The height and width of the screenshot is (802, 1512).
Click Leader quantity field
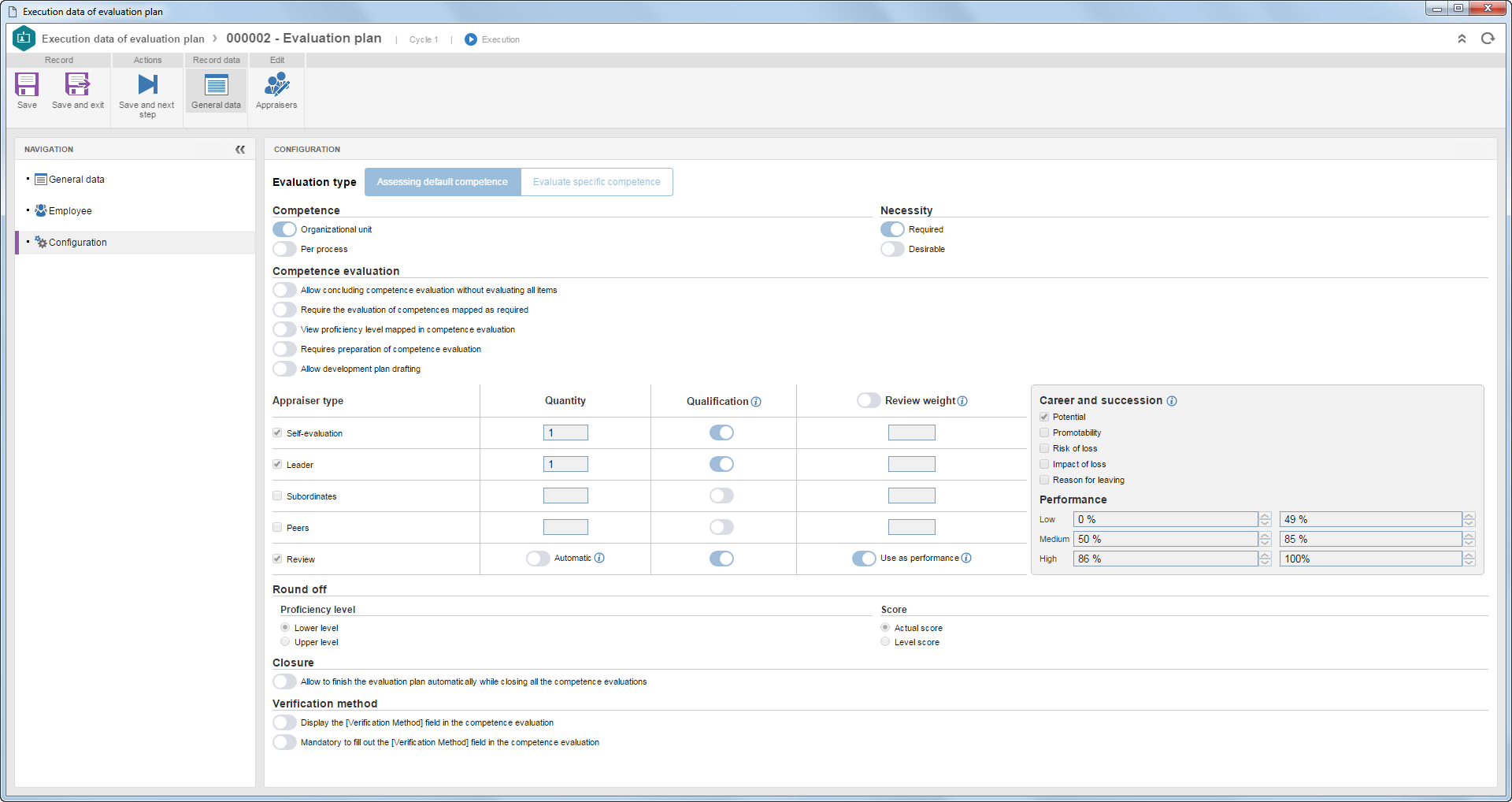[565, 464]
